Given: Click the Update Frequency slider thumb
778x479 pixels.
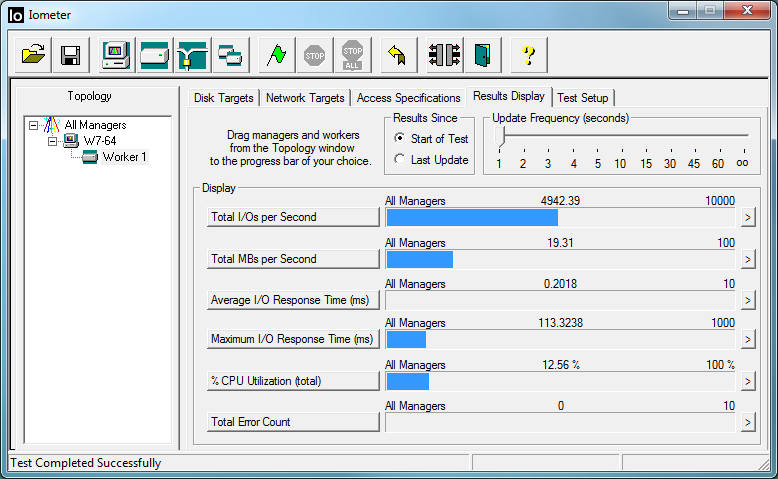Looking at the screenshot, I should 500,136.
